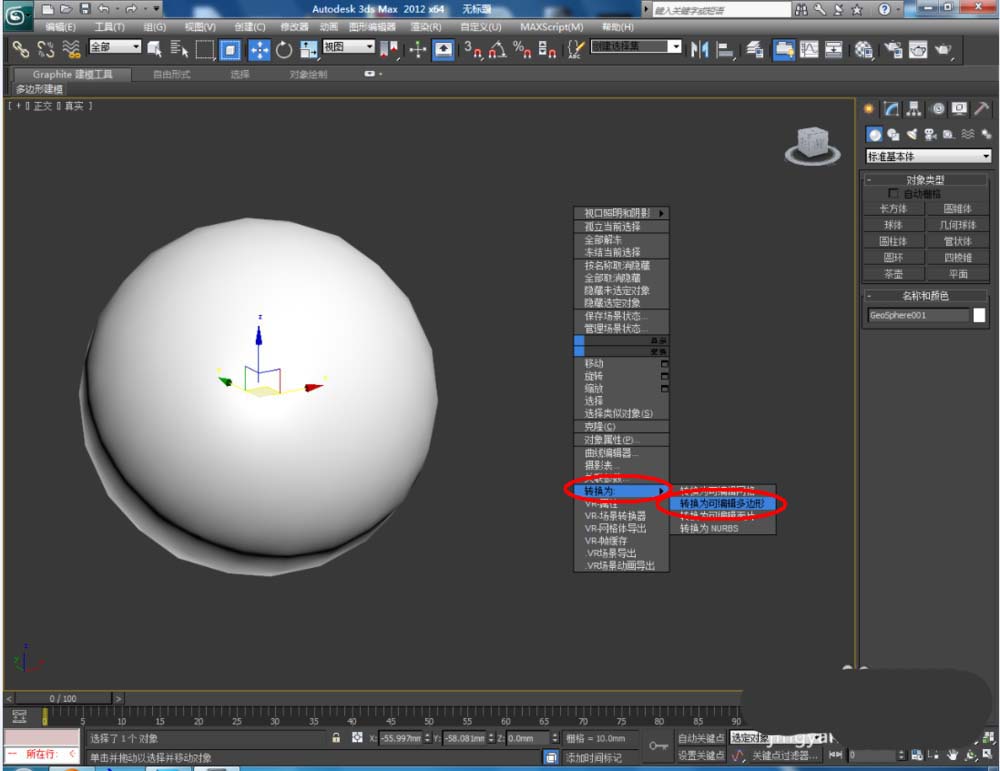1000x771 pixels.
Task: Click the 茶壶 object button
Action: tap(892, 273)
